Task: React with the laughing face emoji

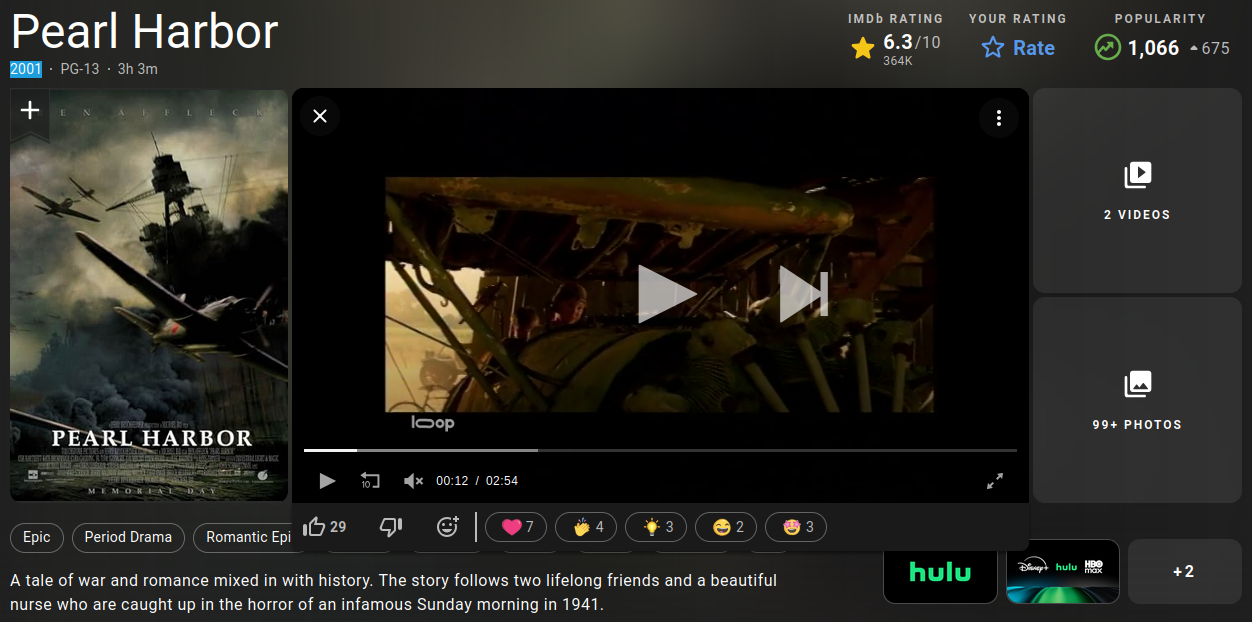Action: (726, 527)
